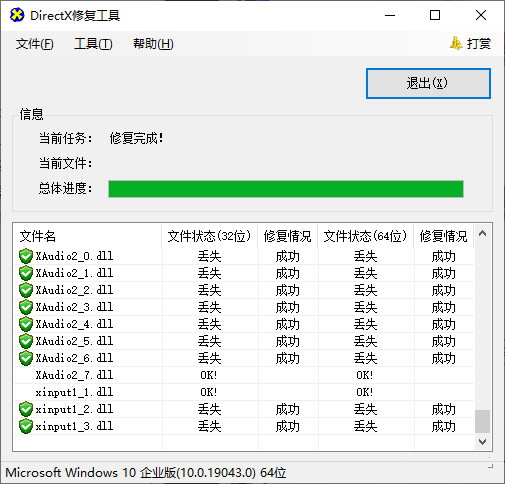Click 64位 成功 result of XAudio2_5.dll
The width and height of the screenshot is (505, 484).
coord(443,341)
